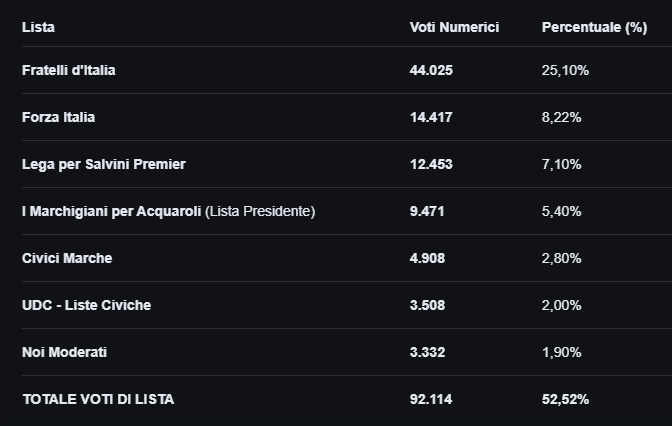This screenshot has width=672, height=426.
Task: Click the 14.417 votes value
Action: coord(431,117)
